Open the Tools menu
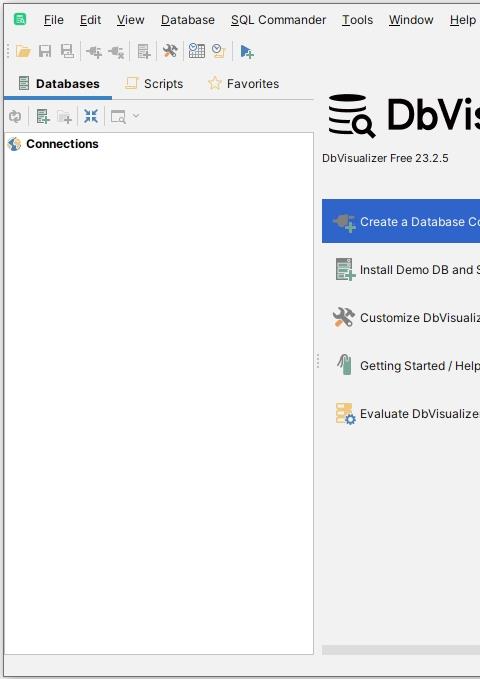Image resolution: width=480 pixels, height=679 pixels. pyautogui.click(x=357, y=20)
